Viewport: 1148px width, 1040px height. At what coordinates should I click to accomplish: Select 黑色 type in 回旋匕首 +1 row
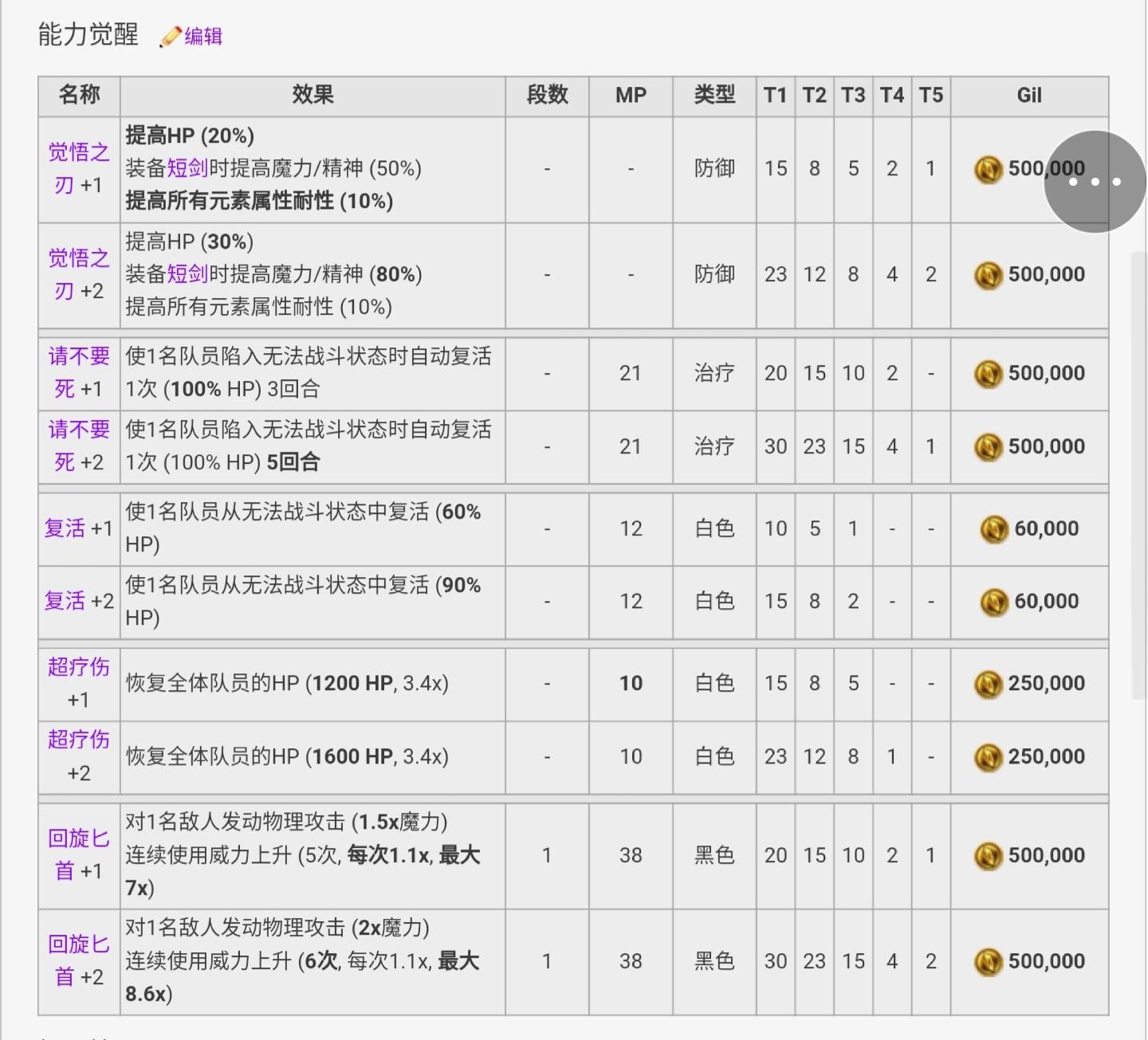pyautogui.click(x=714, y=855)
